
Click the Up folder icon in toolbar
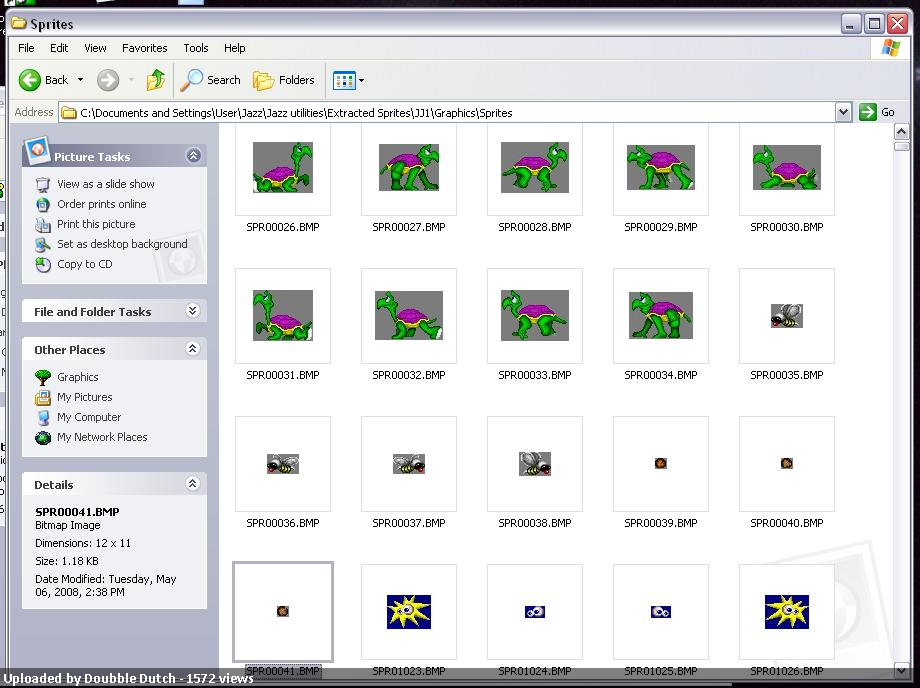156,80
